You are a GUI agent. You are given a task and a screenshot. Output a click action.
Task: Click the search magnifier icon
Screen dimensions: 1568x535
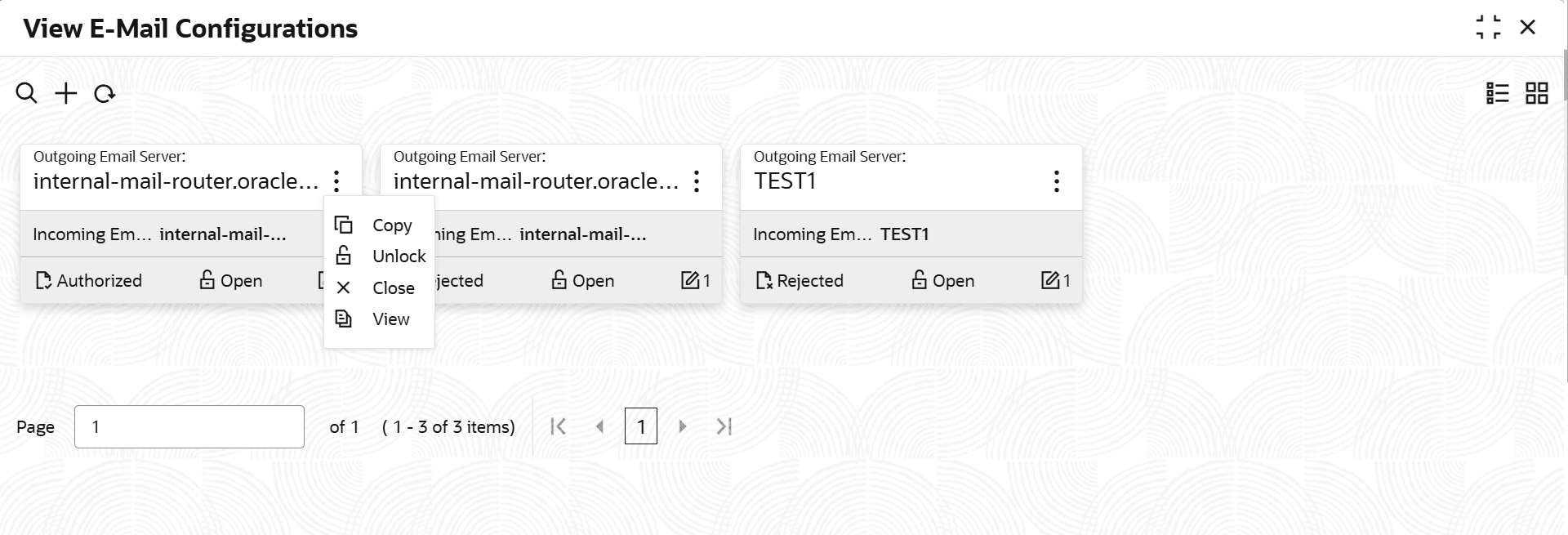pyautogui.click(x=26, y=94)
